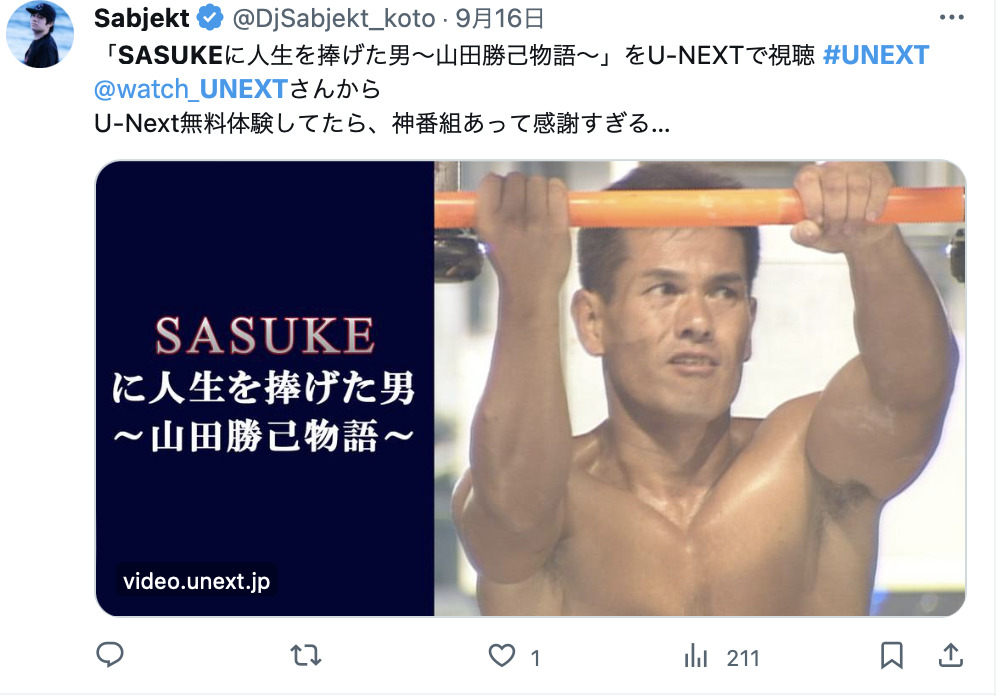Open Sabjekt's profile avatar picture
The height and width of the screenshot is (696, 1000).
40,35
